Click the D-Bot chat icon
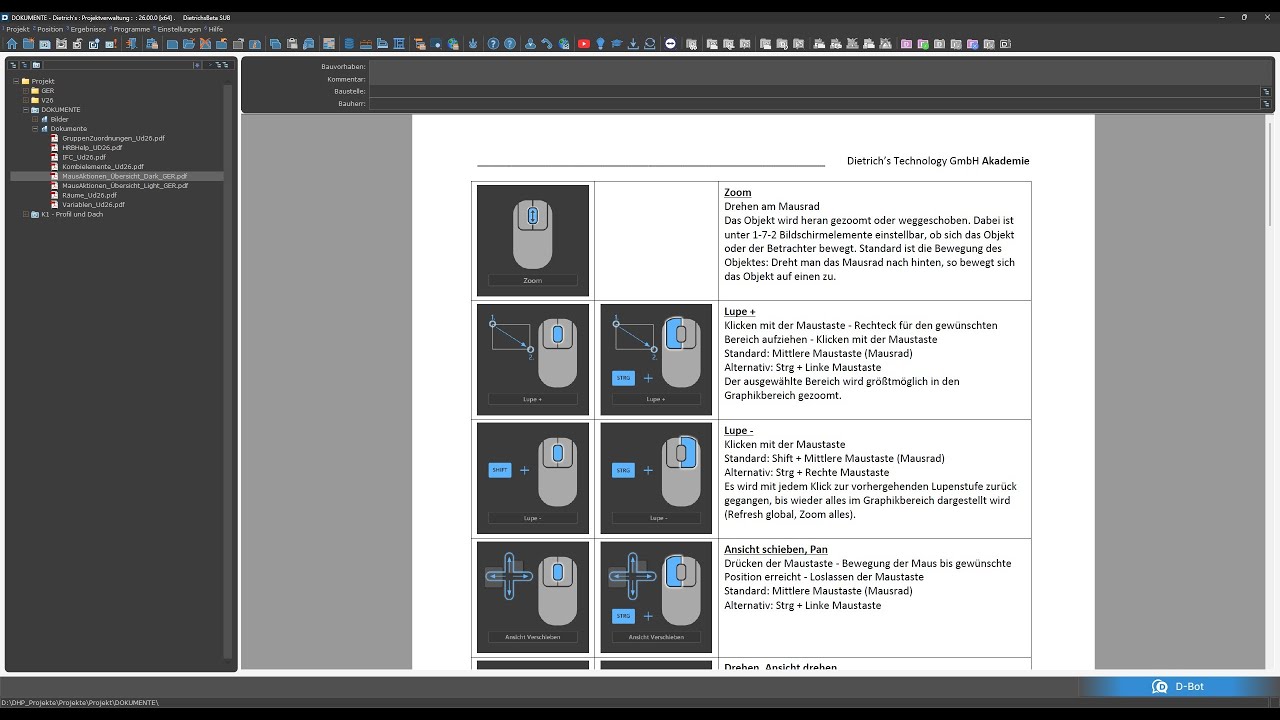 click(x=1160, y=687)
